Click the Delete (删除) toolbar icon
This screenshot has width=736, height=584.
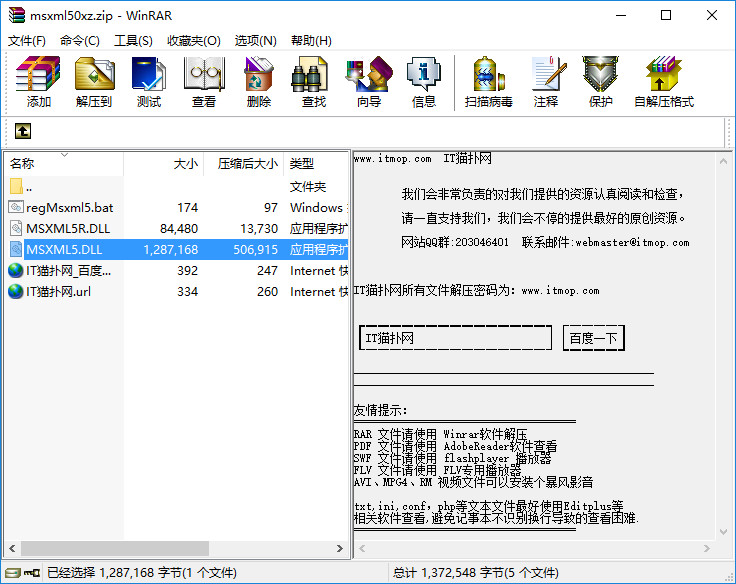(x=259, y=74)
